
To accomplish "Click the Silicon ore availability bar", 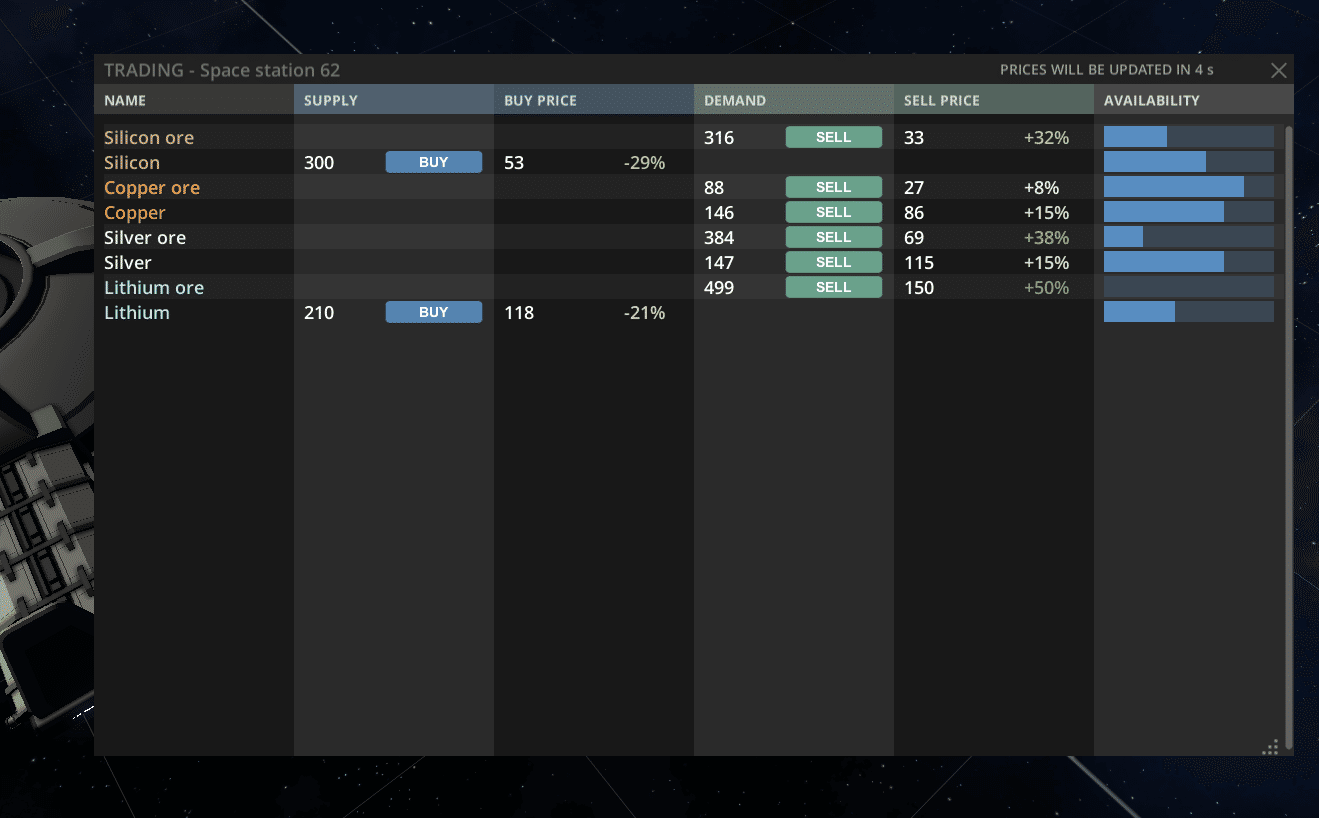I will click(x=1189, y=137).
